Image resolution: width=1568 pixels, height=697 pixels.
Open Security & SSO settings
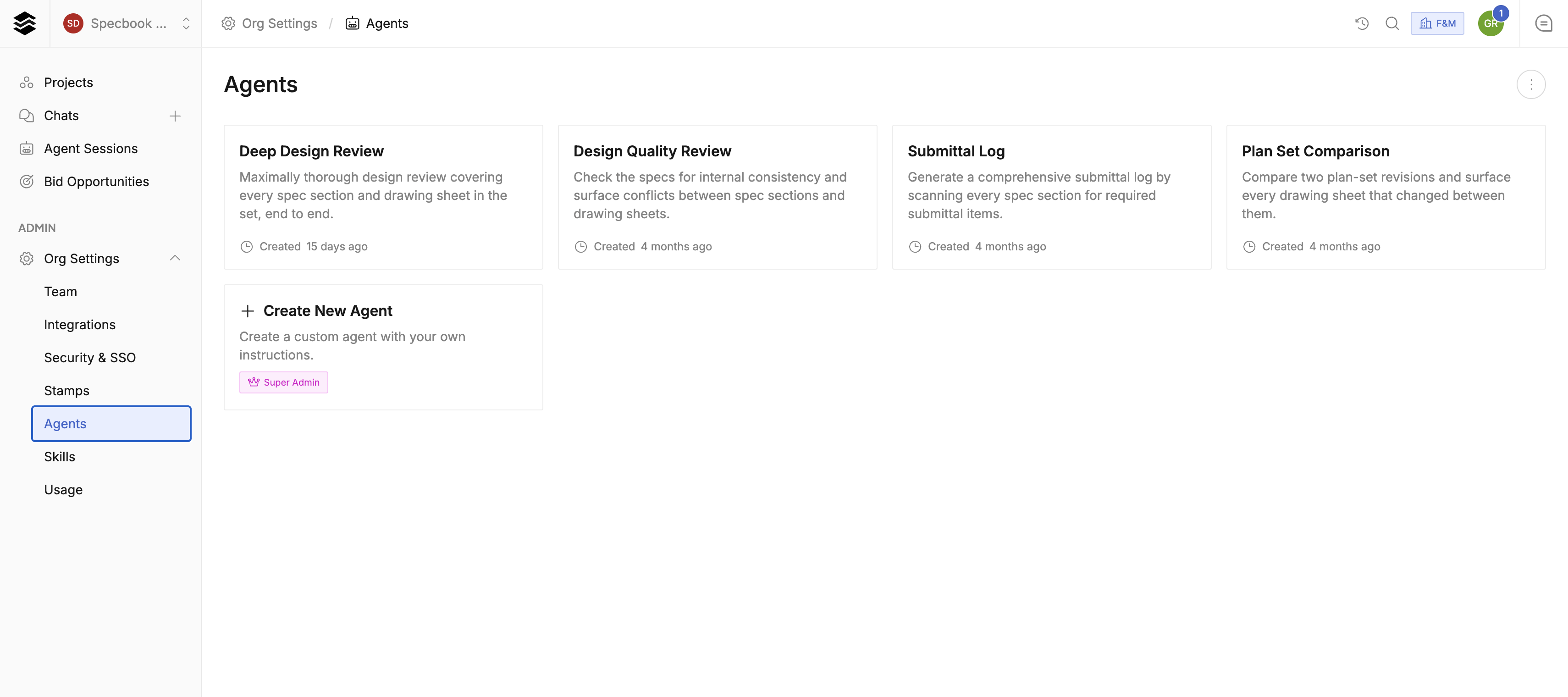pyautogui.click(x=111, y=357)
